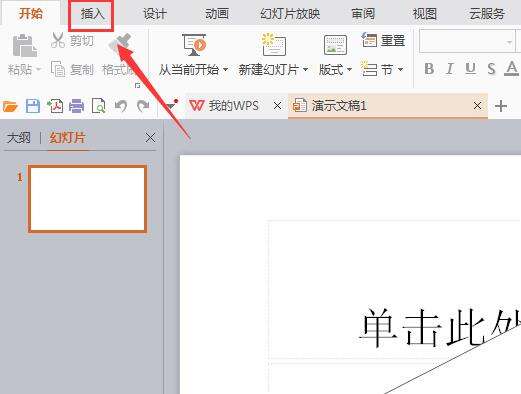521x394 pixels.
Task: Click the 版式 layout icon
Action: coord(335,45)
